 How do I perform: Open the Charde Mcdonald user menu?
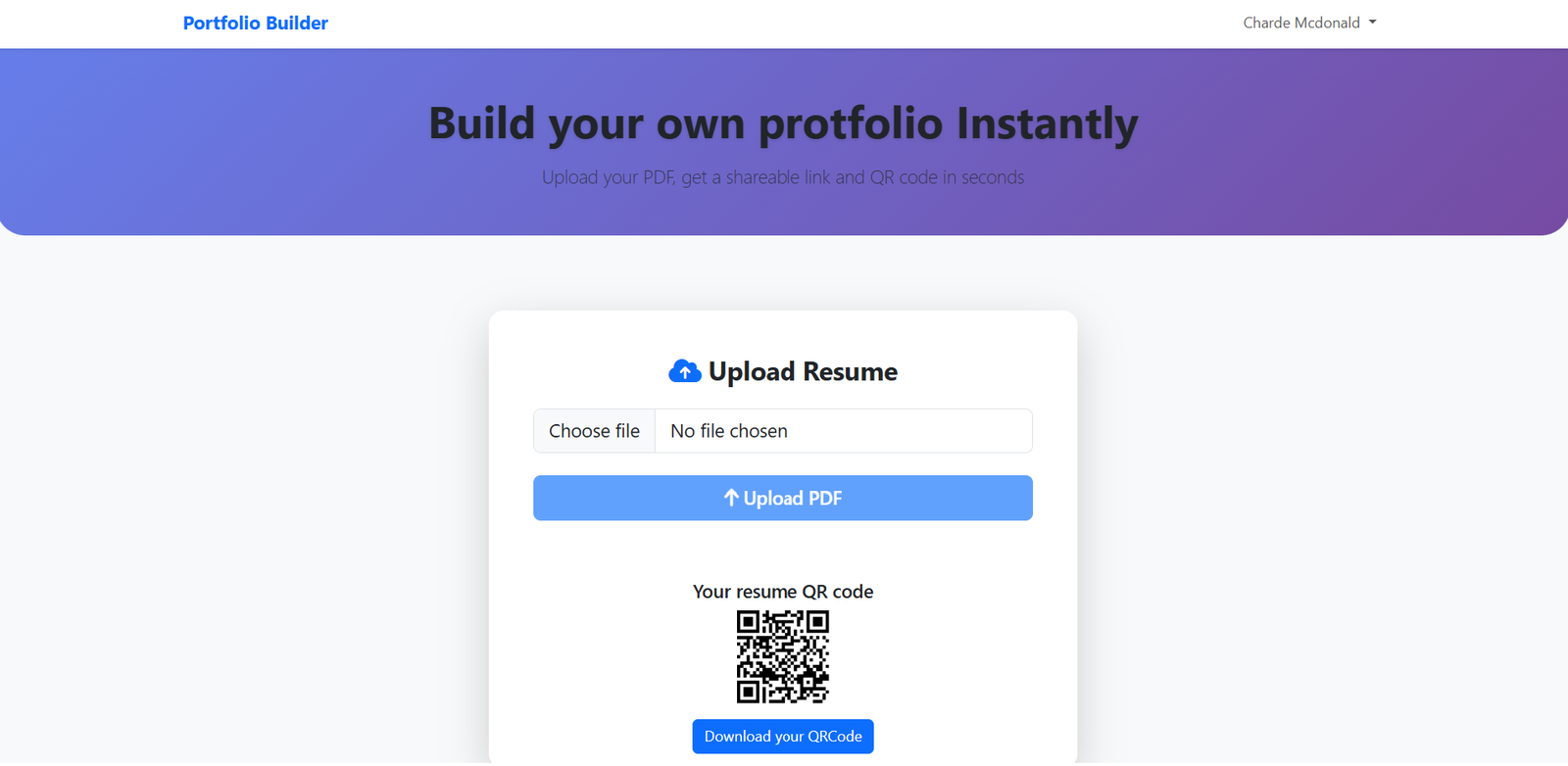tap(1301, 23)
